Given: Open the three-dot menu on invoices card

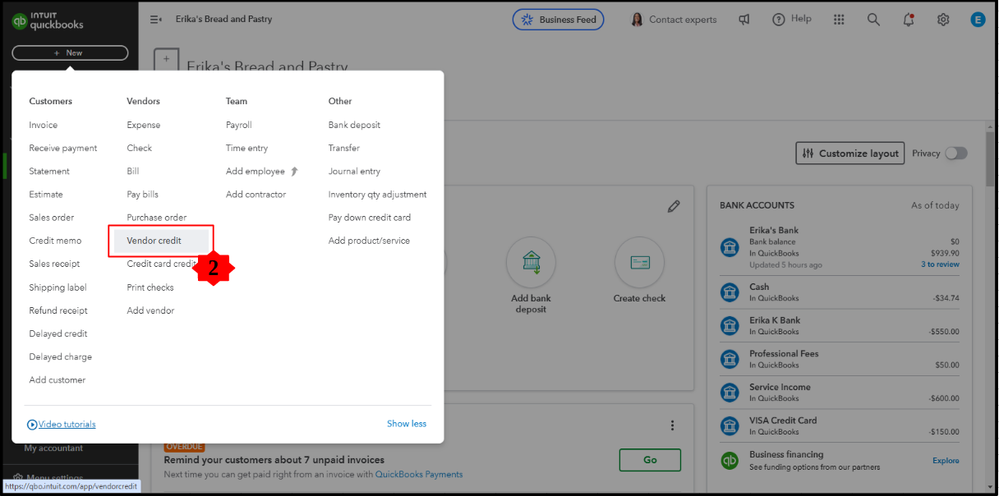Looking at the screenshot, I should click(x=672, y=425).
